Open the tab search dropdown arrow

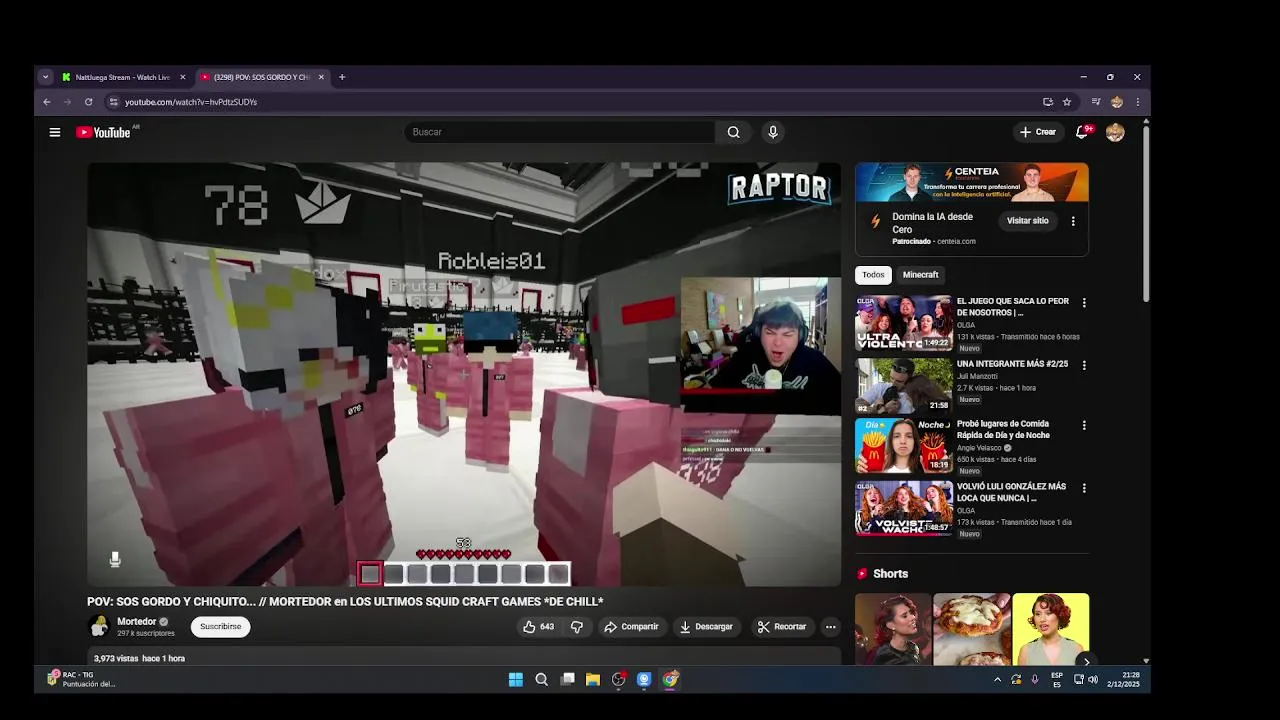click(45, 77)
